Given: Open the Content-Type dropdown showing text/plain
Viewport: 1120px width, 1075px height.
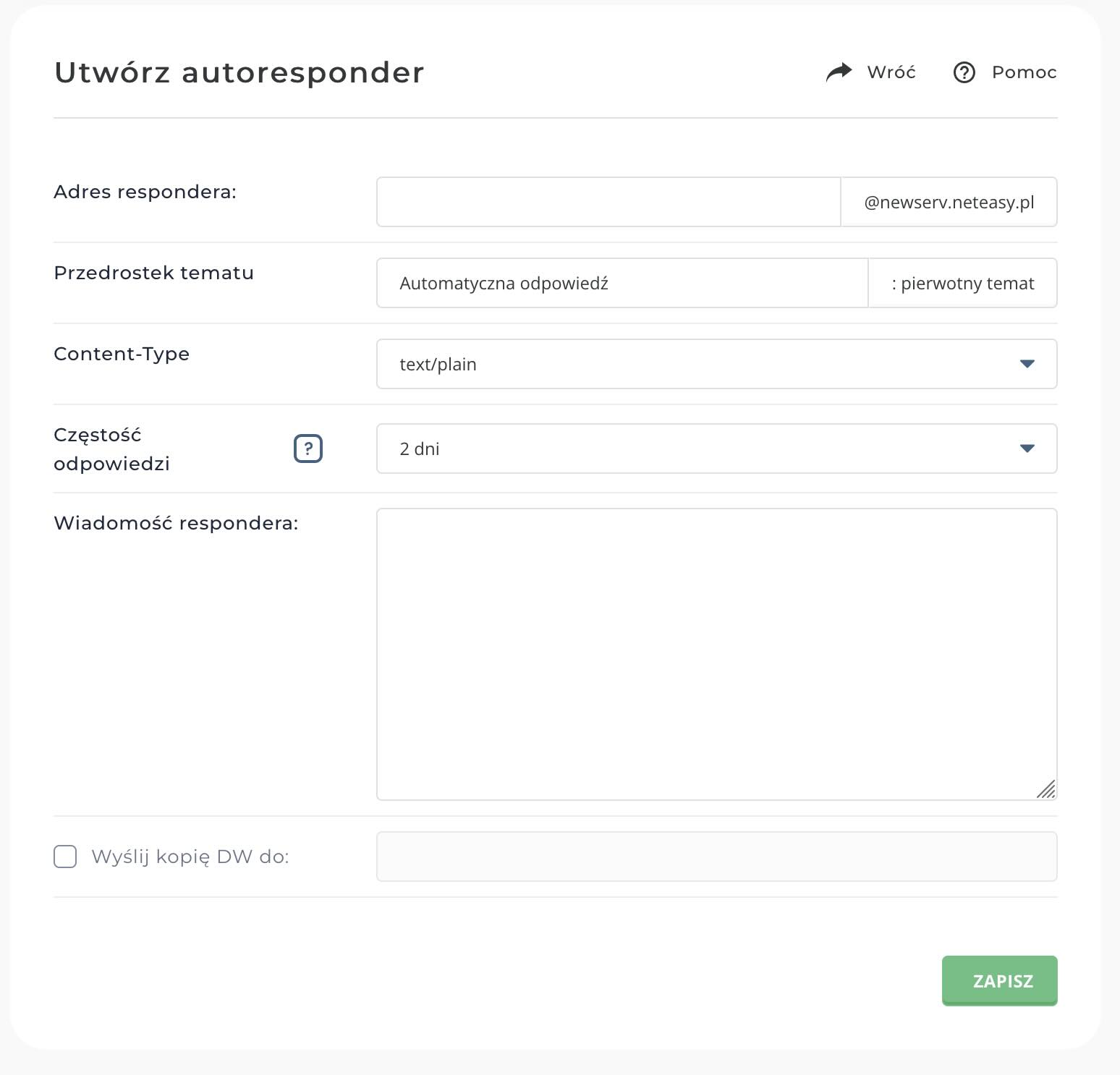Looking at the screenshot, I should coord(716,364).
